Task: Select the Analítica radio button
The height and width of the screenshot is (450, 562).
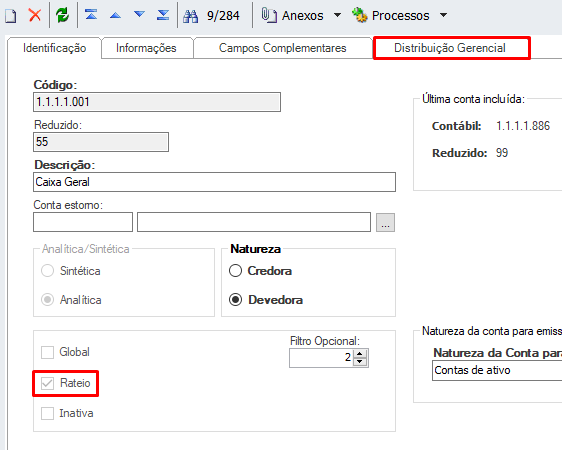Action: pos(47,300)
